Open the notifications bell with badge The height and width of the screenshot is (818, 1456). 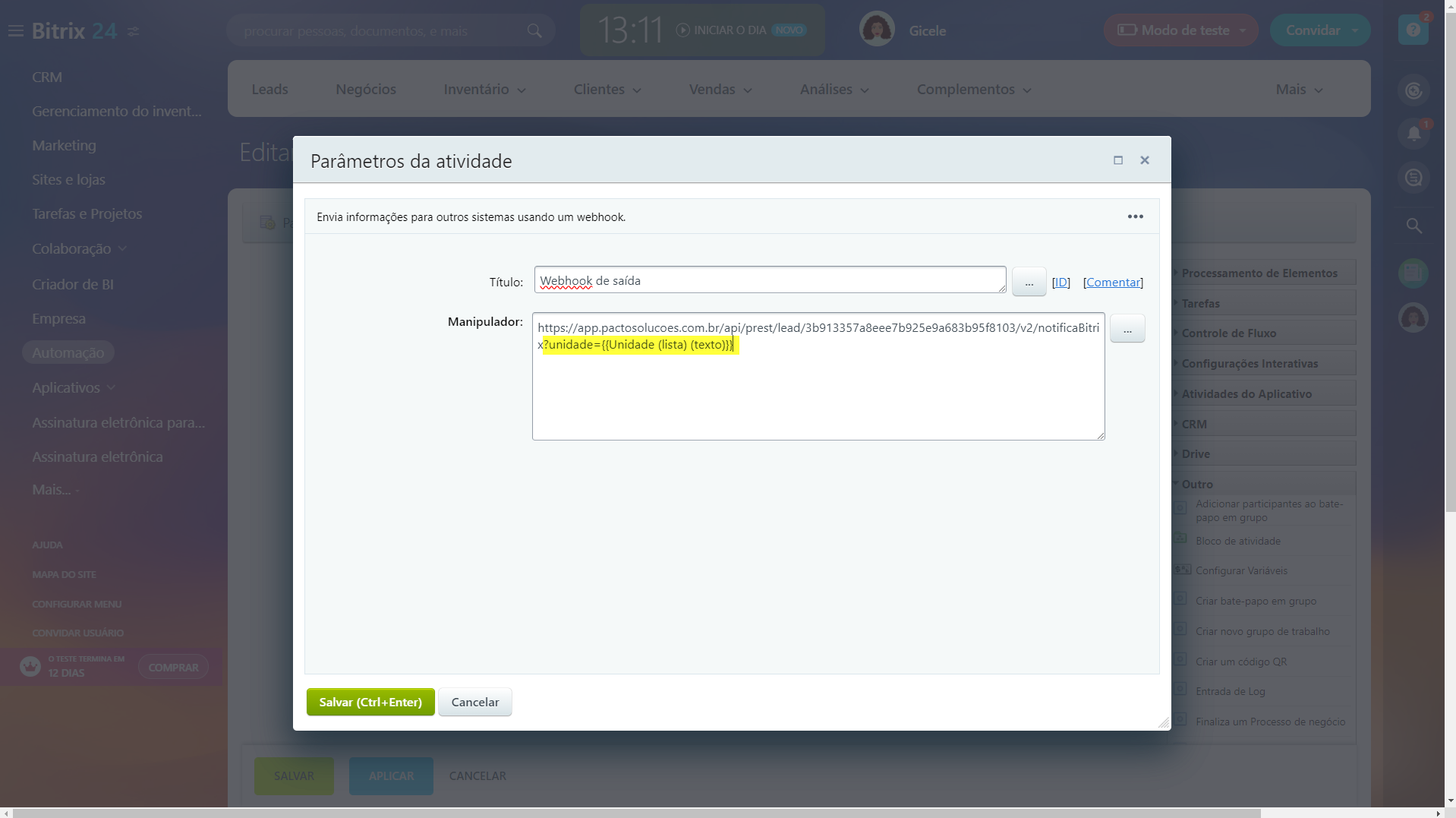(x=1413, y=134)
